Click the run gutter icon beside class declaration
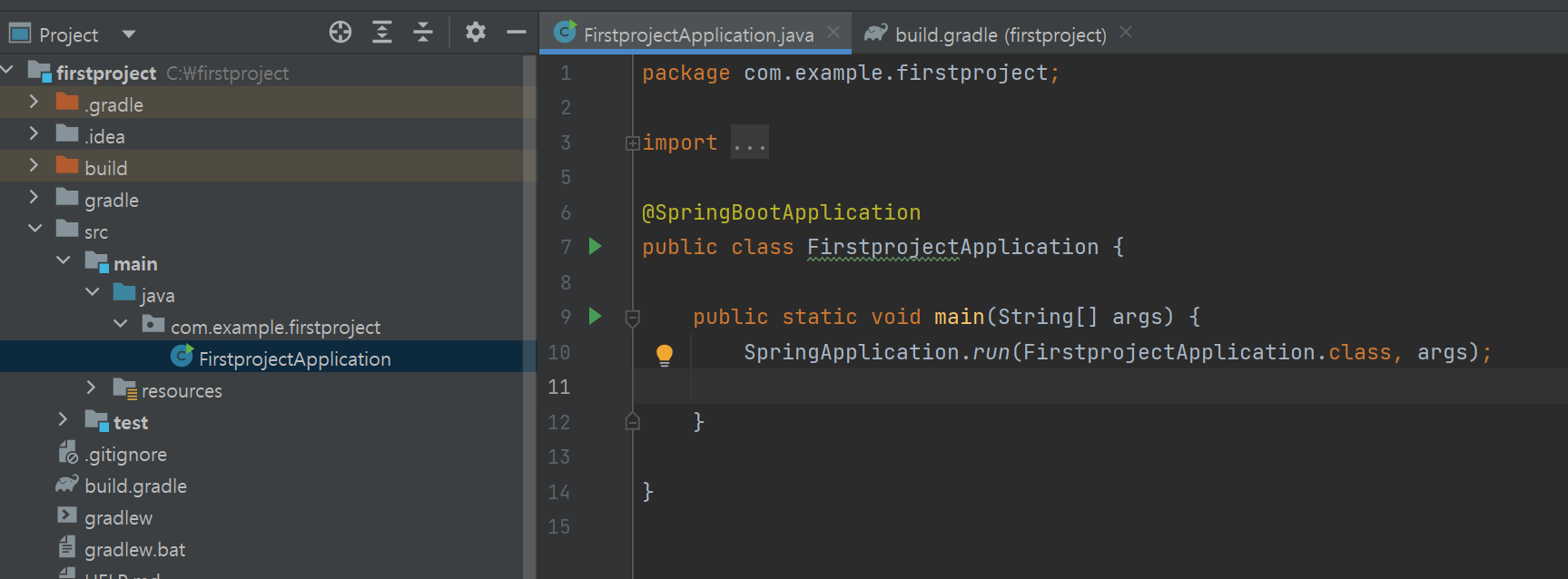 (x=596, y=246)
